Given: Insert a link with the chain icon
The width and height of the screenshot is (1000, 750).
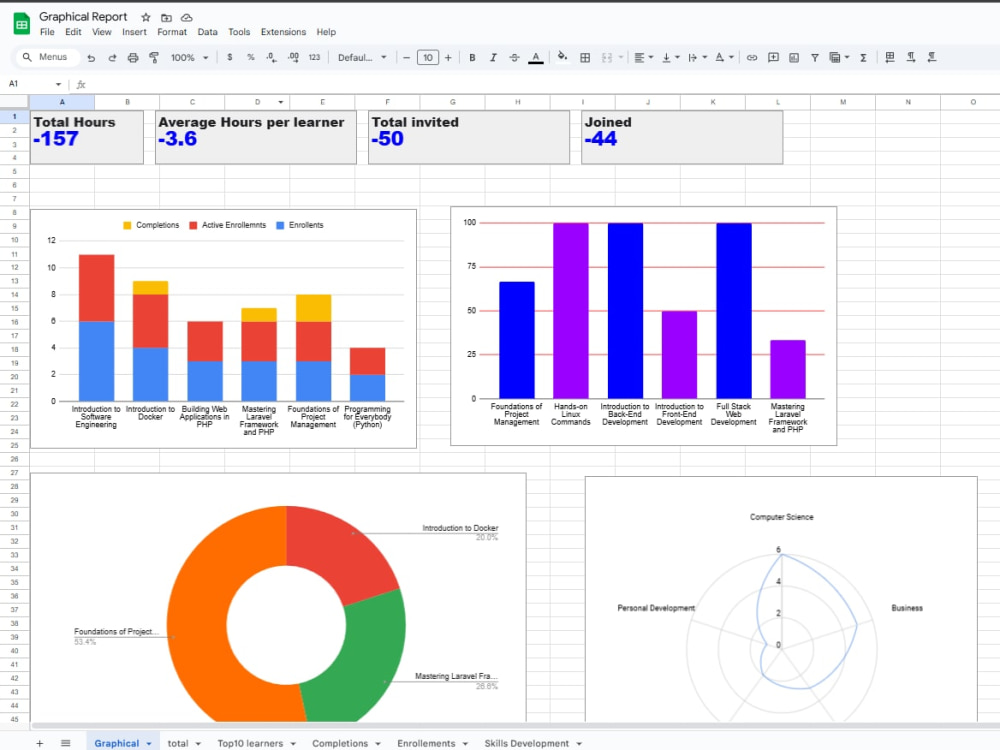Looking at the screenshot, I should pos(752,57).
